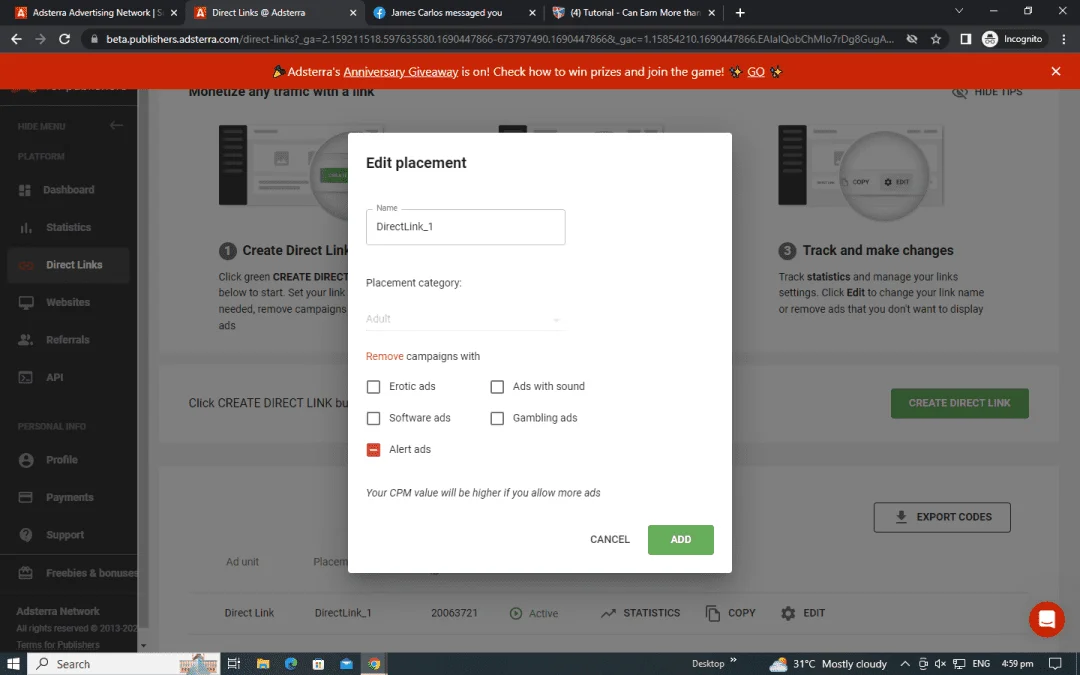Click COPY for DirectLink_1 row
Viewport: 1080px width, 675px height.
point(731,613)
